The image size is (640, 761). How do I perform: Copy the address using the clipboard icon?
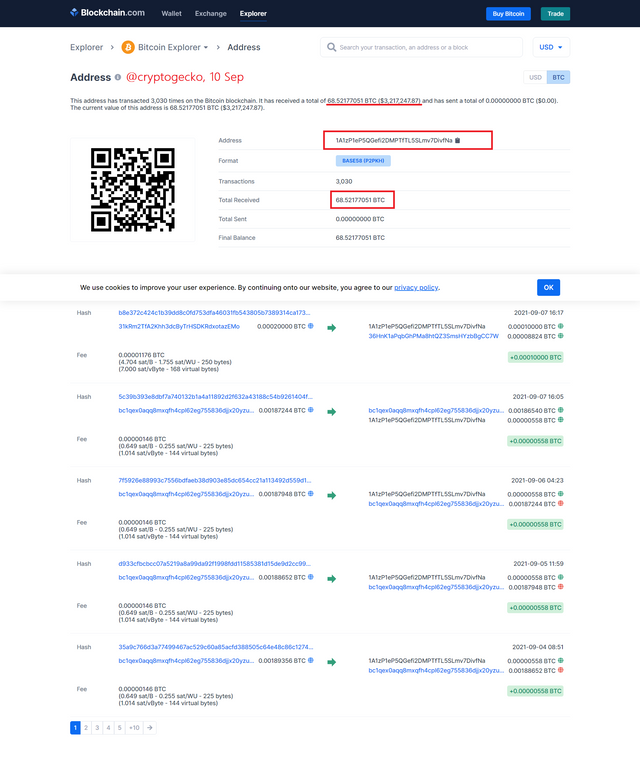pyautogui.click(x=458, y=140)
